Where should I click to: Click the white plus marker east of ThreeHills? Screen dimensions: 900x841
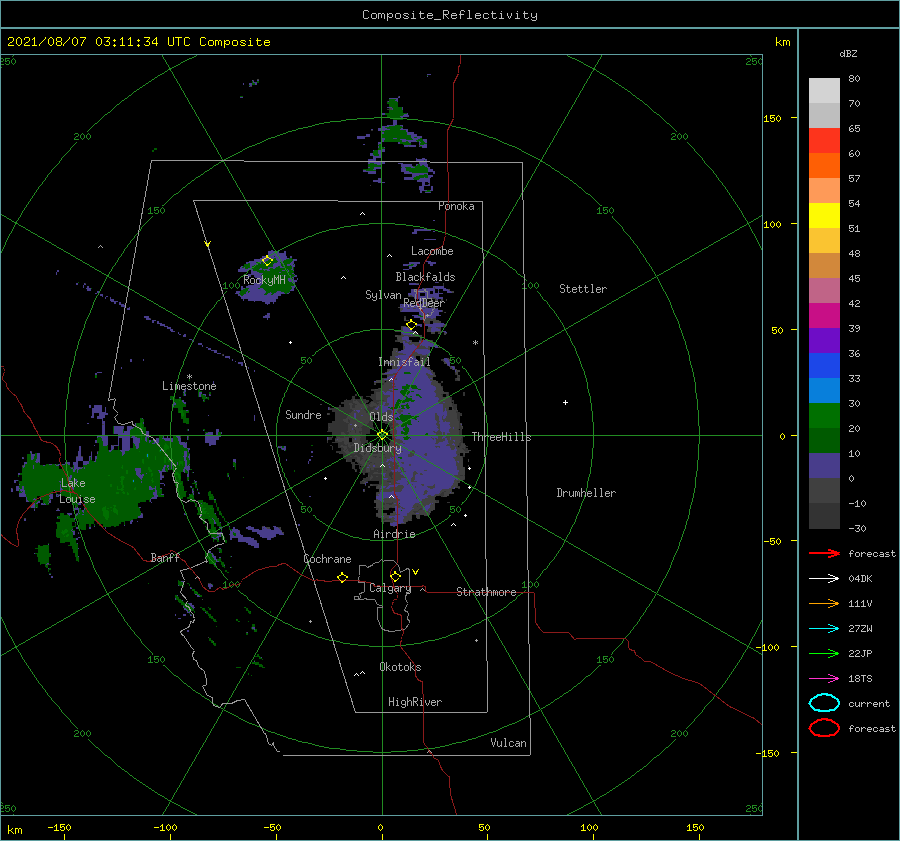(565, 402)
